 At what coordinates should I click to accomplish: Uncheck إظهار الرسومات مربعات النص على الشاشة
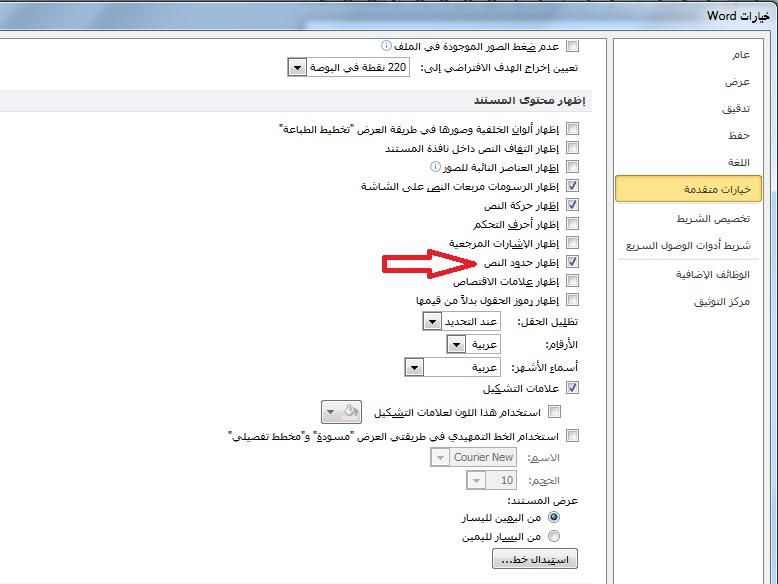pos(572,186)
